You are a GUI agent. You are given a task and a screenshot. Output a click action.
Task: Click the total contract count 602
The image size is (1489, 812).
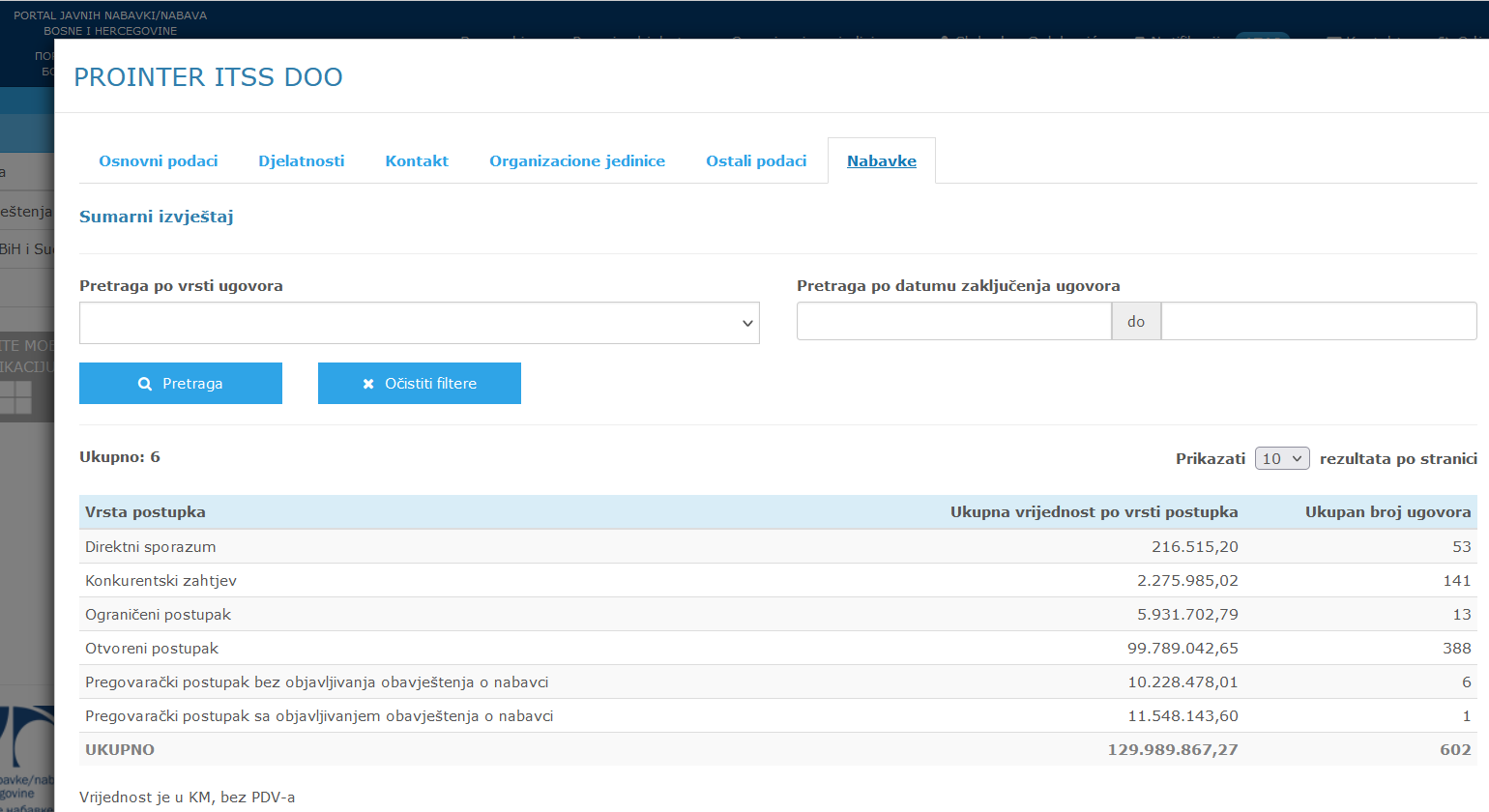click(1455, 750)
